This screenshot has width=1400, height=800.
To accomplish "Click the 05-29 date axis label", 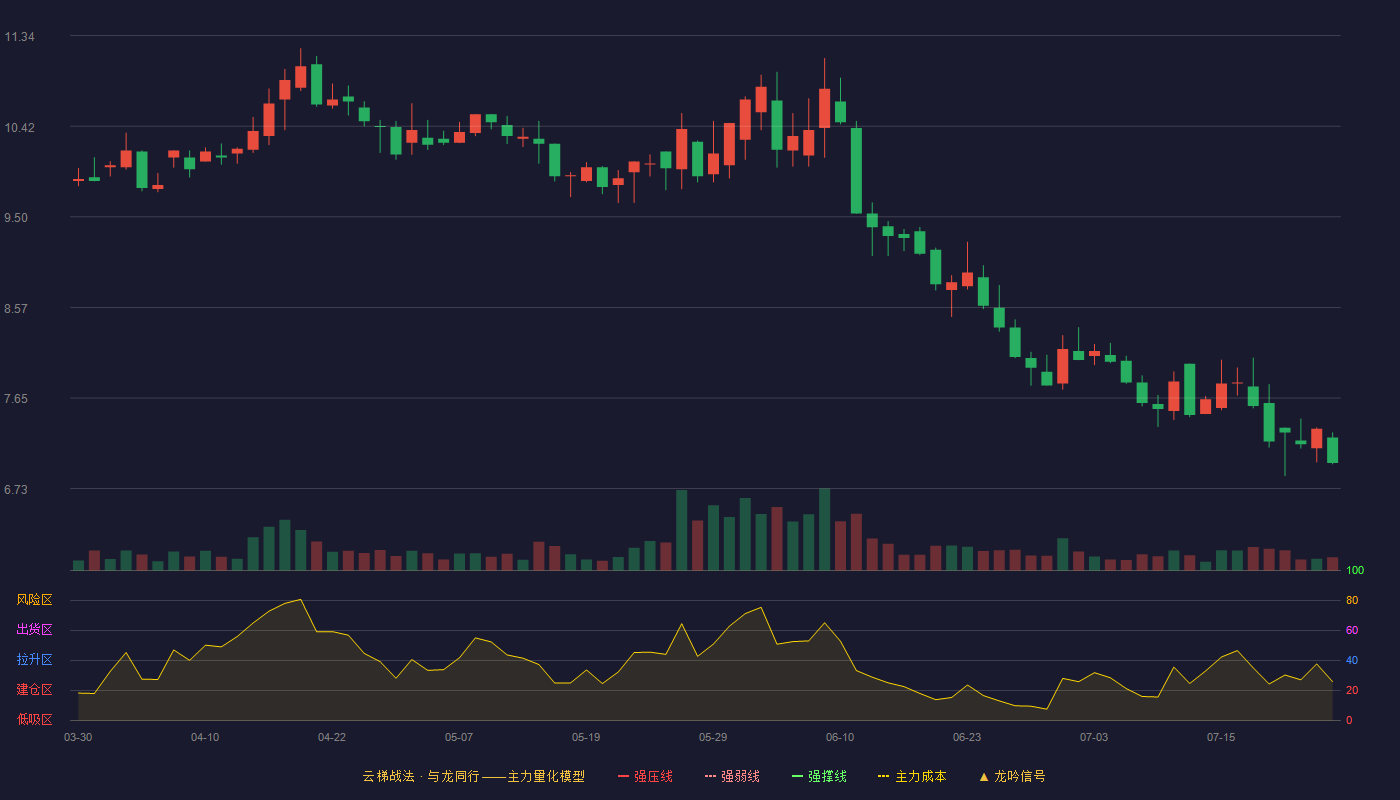I will [713, 737].
